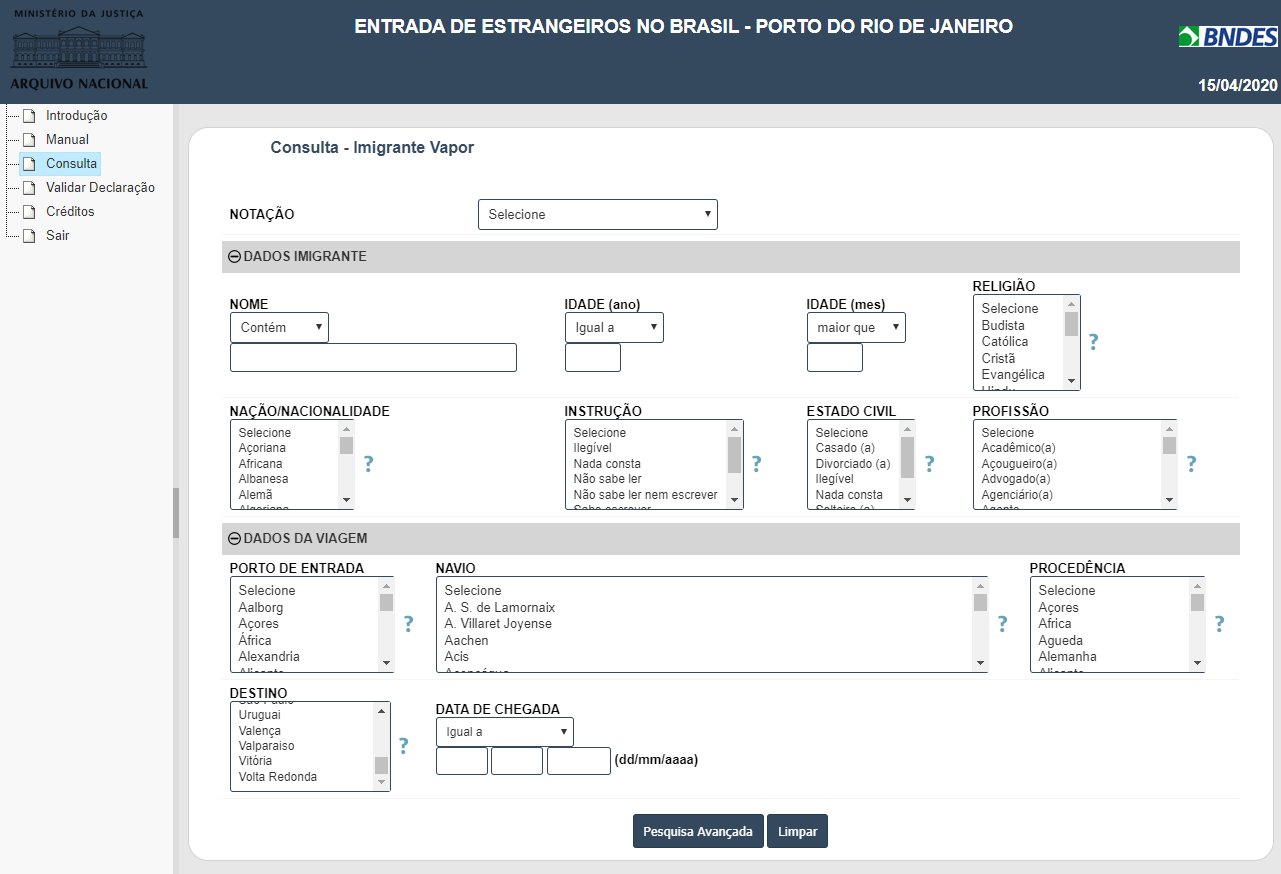Click the Profissão list scrollbar down arrow
The height and width of the screenshot is (874, 1281).
click(1168, 500)
